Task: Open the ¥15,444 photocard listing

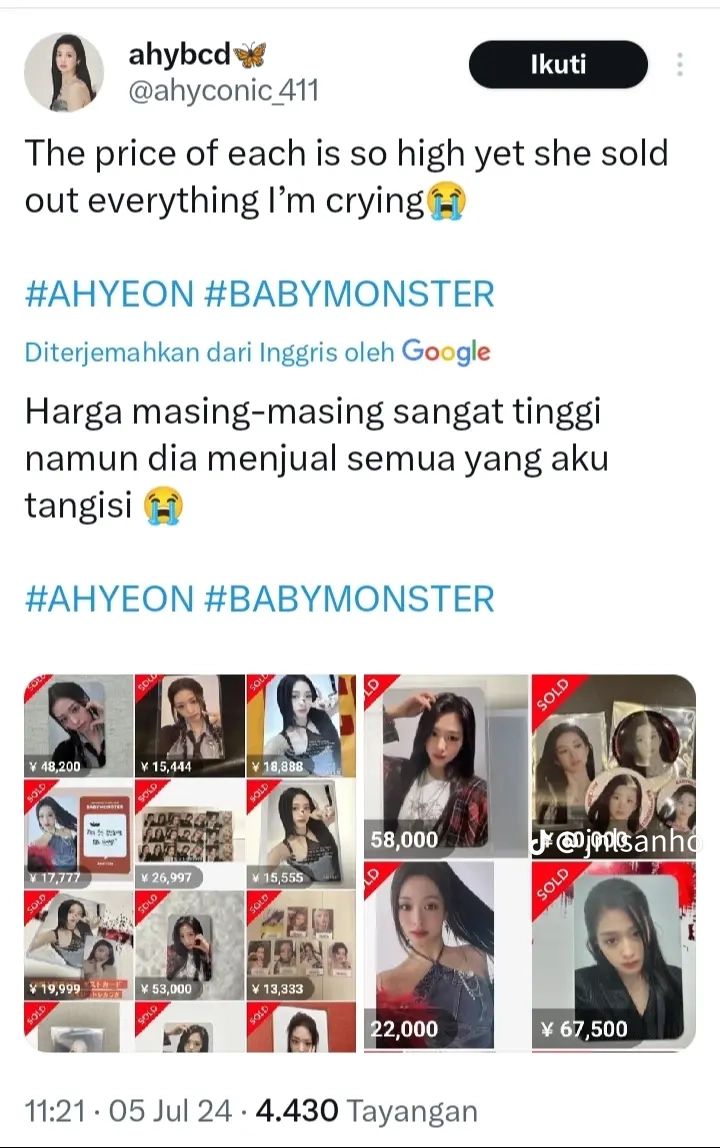Action: click(190, 725)
